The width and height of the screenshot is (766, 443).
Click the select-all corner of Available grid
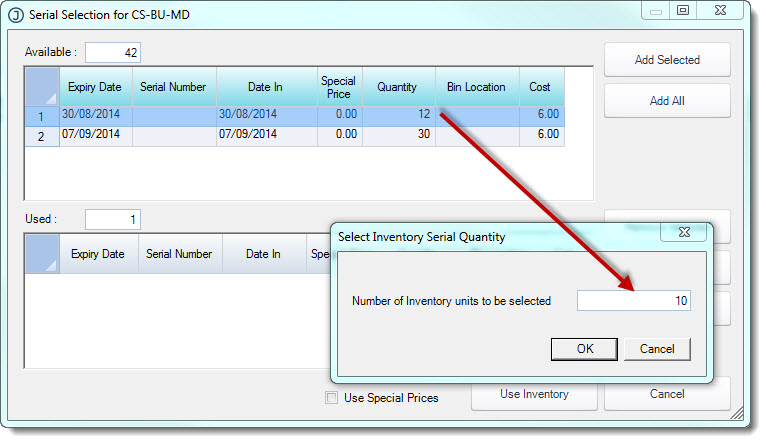coord(42,87)
